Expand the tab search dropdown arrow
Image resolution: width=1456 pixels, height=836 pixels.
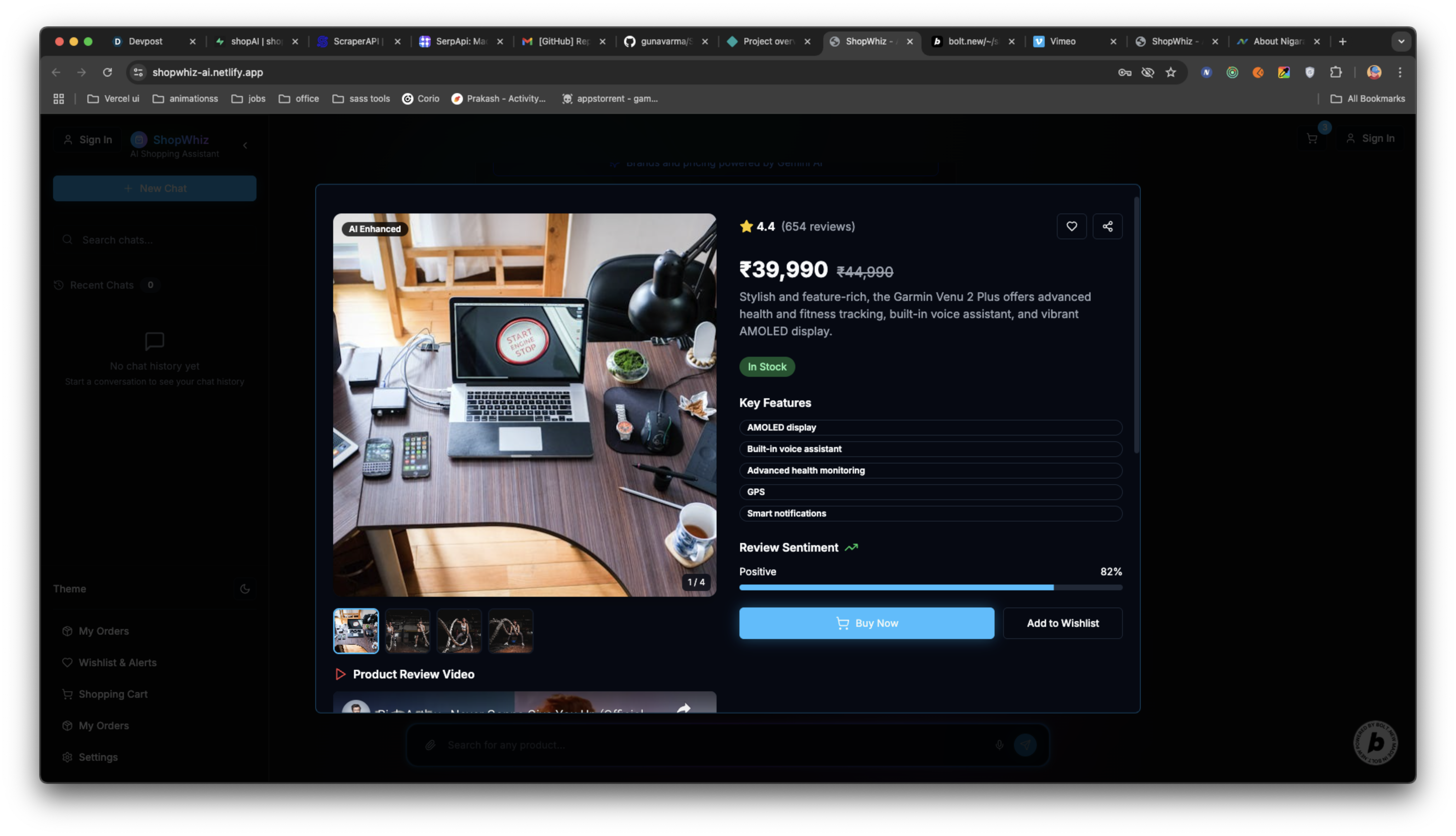[1401, 41]
